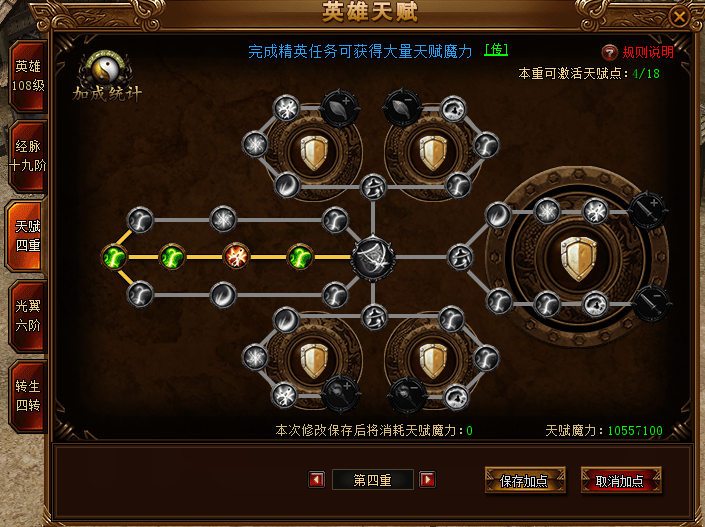
Task: Select the orange activated talent node
Action: coord(236,256)
